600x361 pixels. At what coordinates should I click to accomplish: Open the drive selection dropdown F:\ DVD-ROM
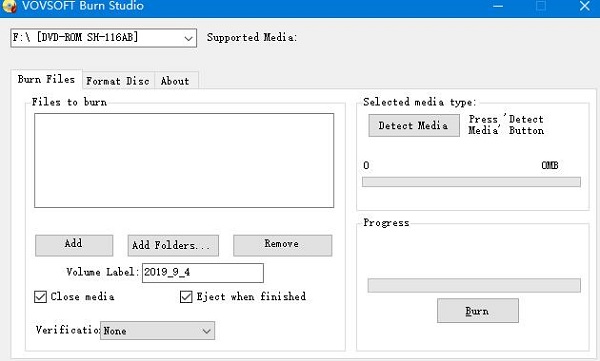104,38
